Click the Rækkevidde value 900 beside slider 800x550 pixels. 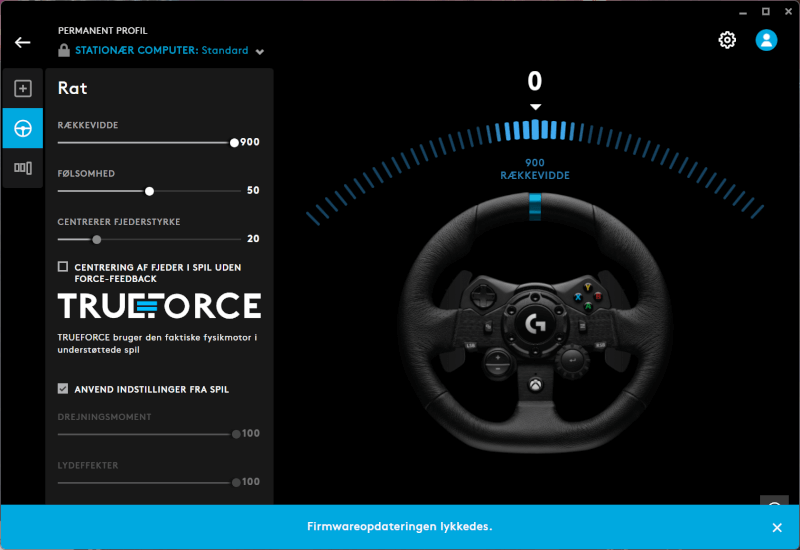250,142
